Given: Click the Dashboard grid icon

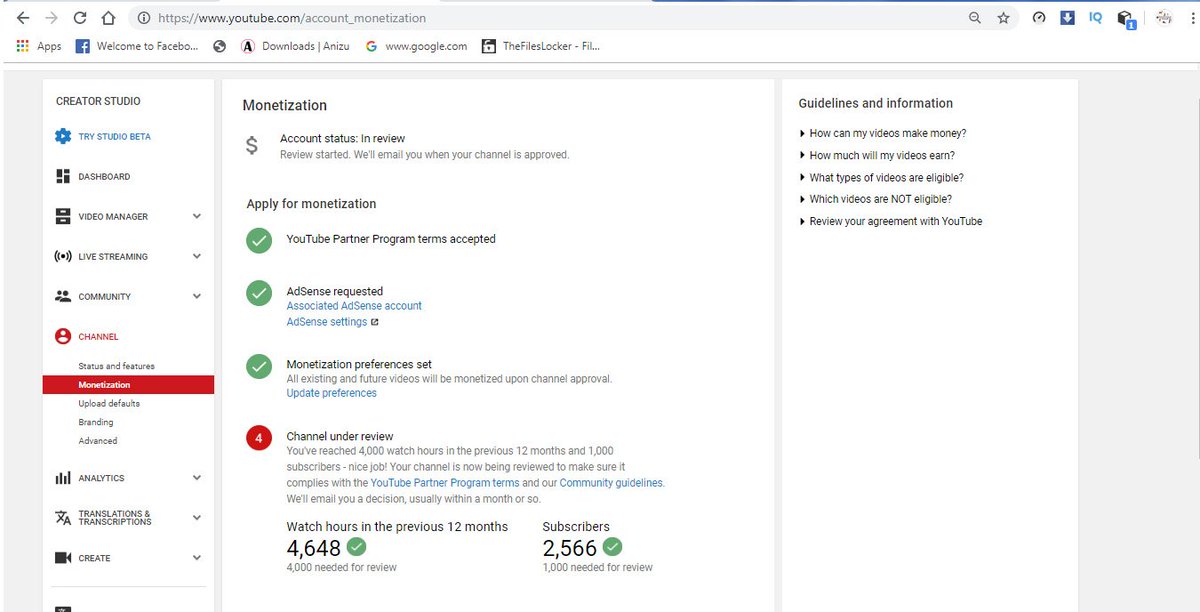Looking at the screenshot, I should click(63, 176).
